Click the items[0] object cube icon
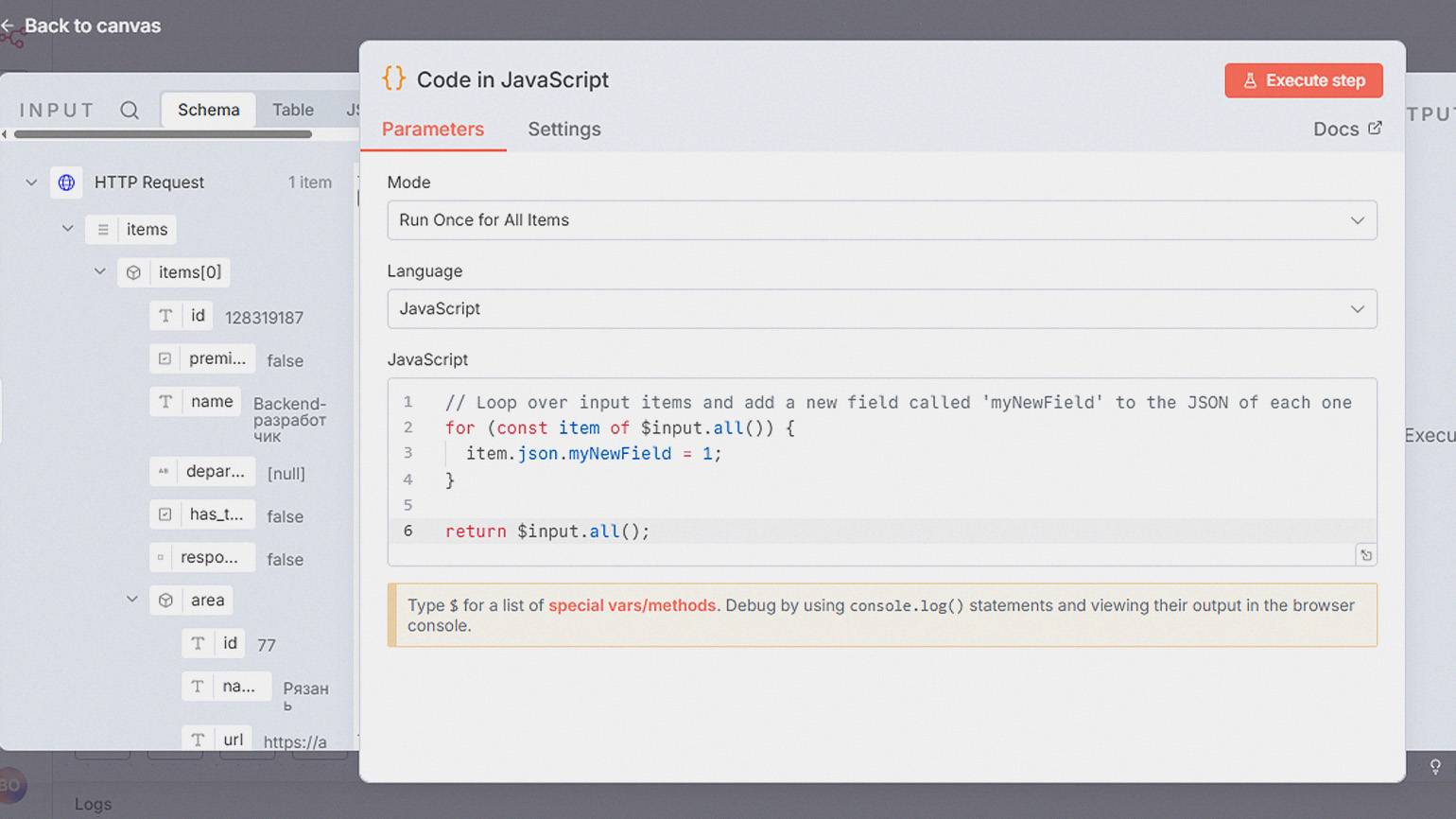This screenshot has width=1456, height=819. (134, 272)
